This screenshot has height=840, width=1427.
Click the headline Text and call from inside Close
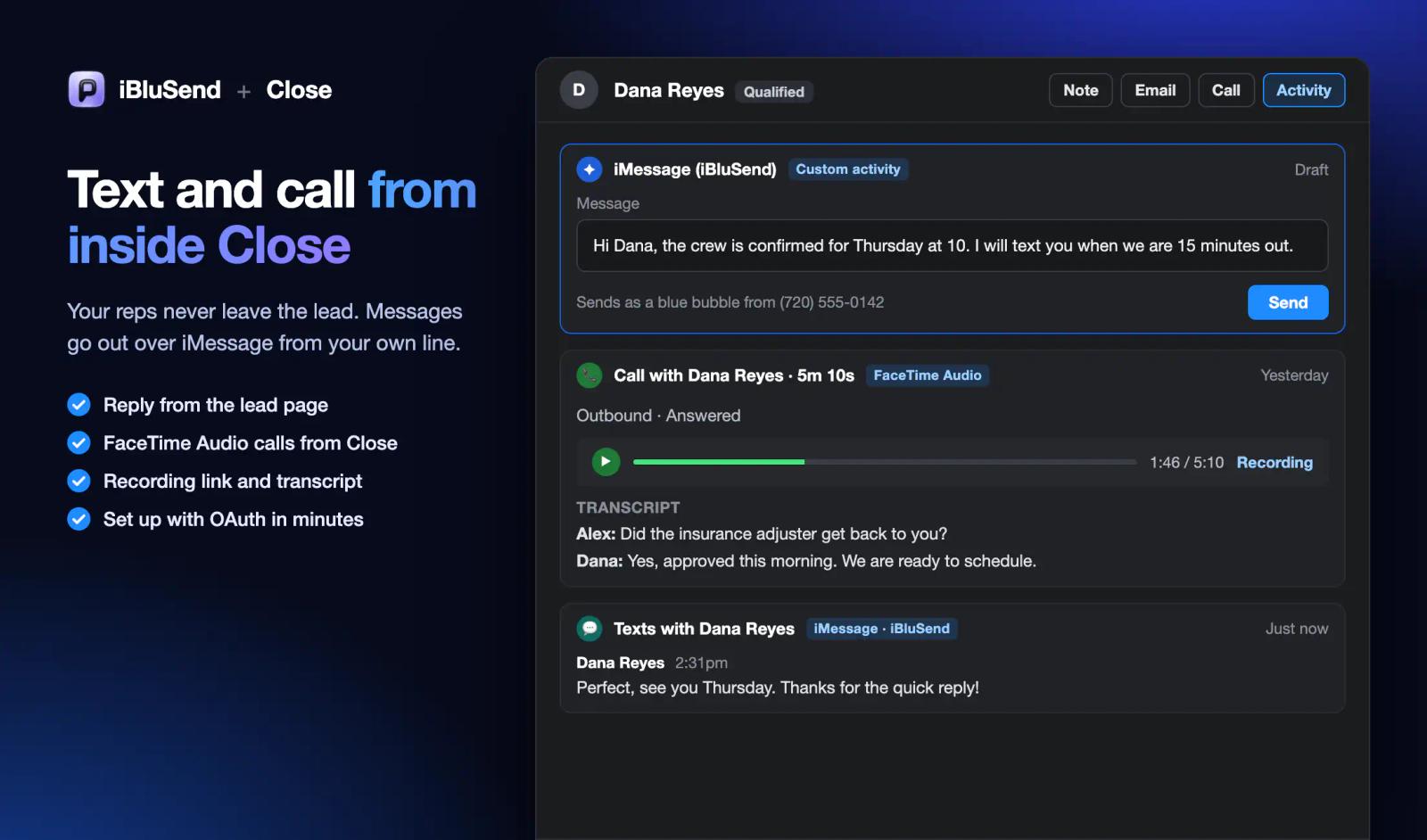click(272, 217)
